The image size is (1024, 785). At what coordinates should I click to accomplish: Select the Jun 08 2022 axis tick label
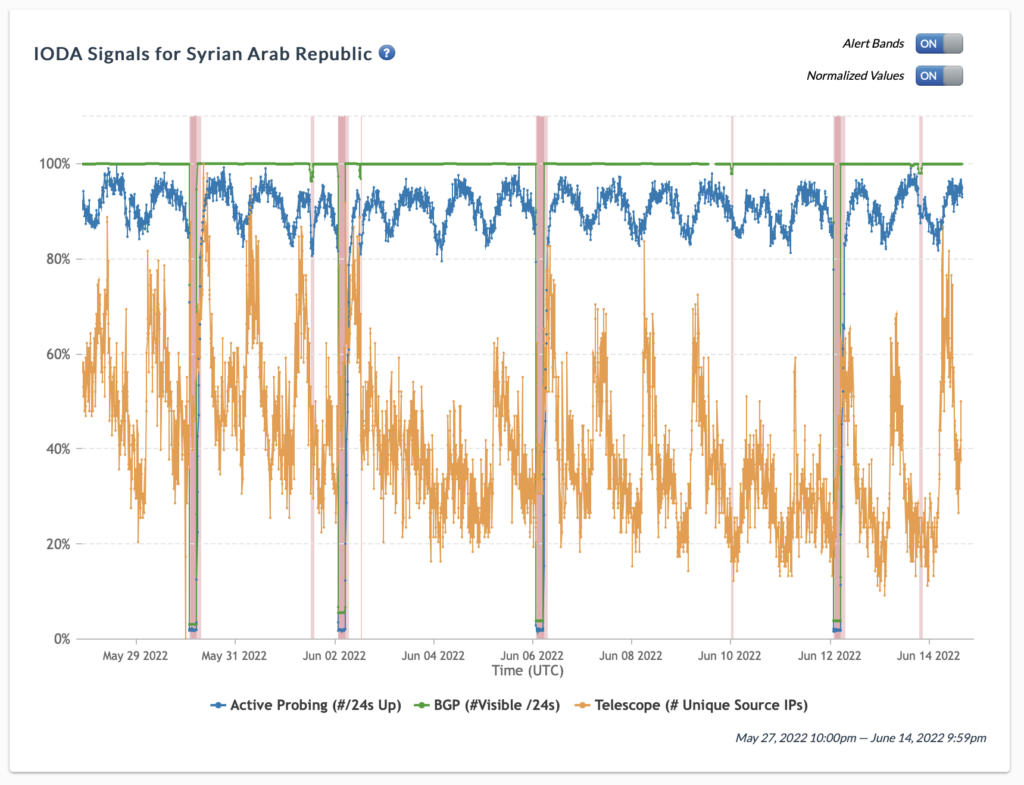[631, 656]
